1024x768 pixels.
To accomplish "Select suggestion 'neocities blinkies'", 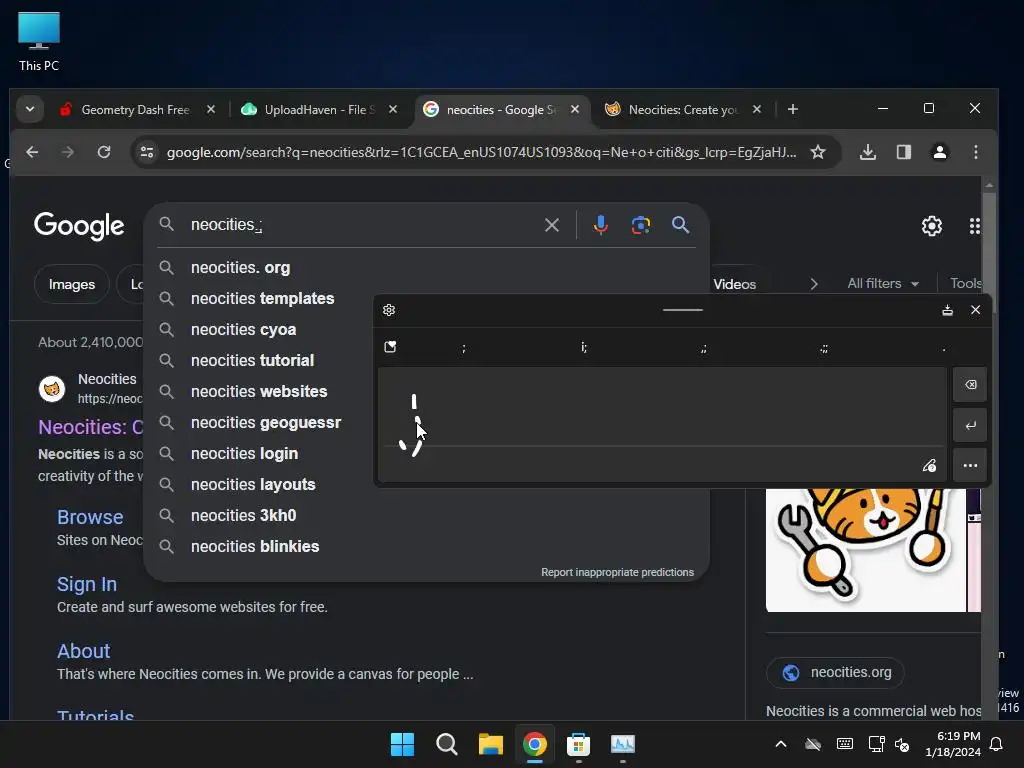I will 426,547.
